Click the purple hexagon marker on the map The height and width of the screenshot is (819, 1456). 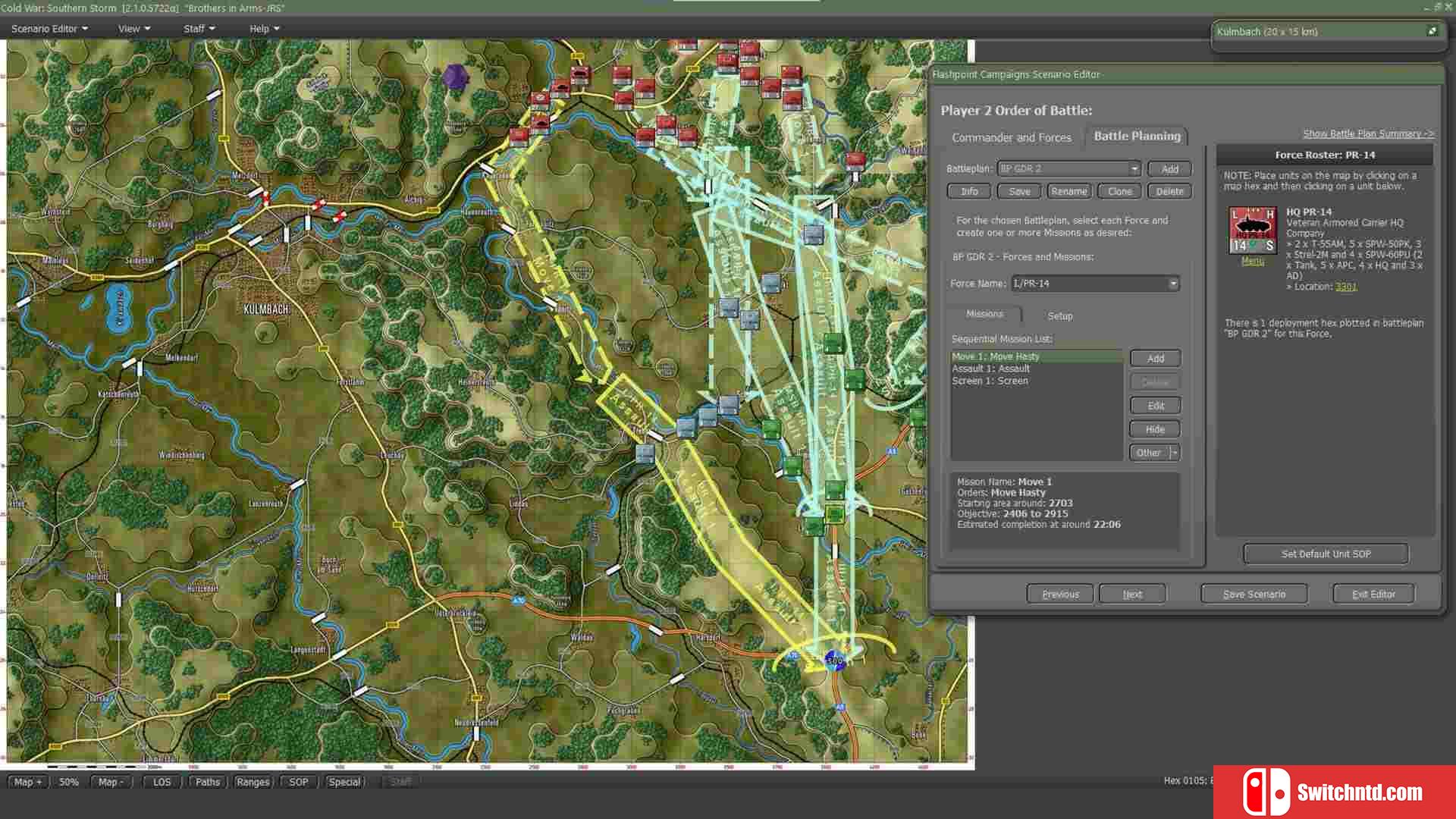point(455,76)
